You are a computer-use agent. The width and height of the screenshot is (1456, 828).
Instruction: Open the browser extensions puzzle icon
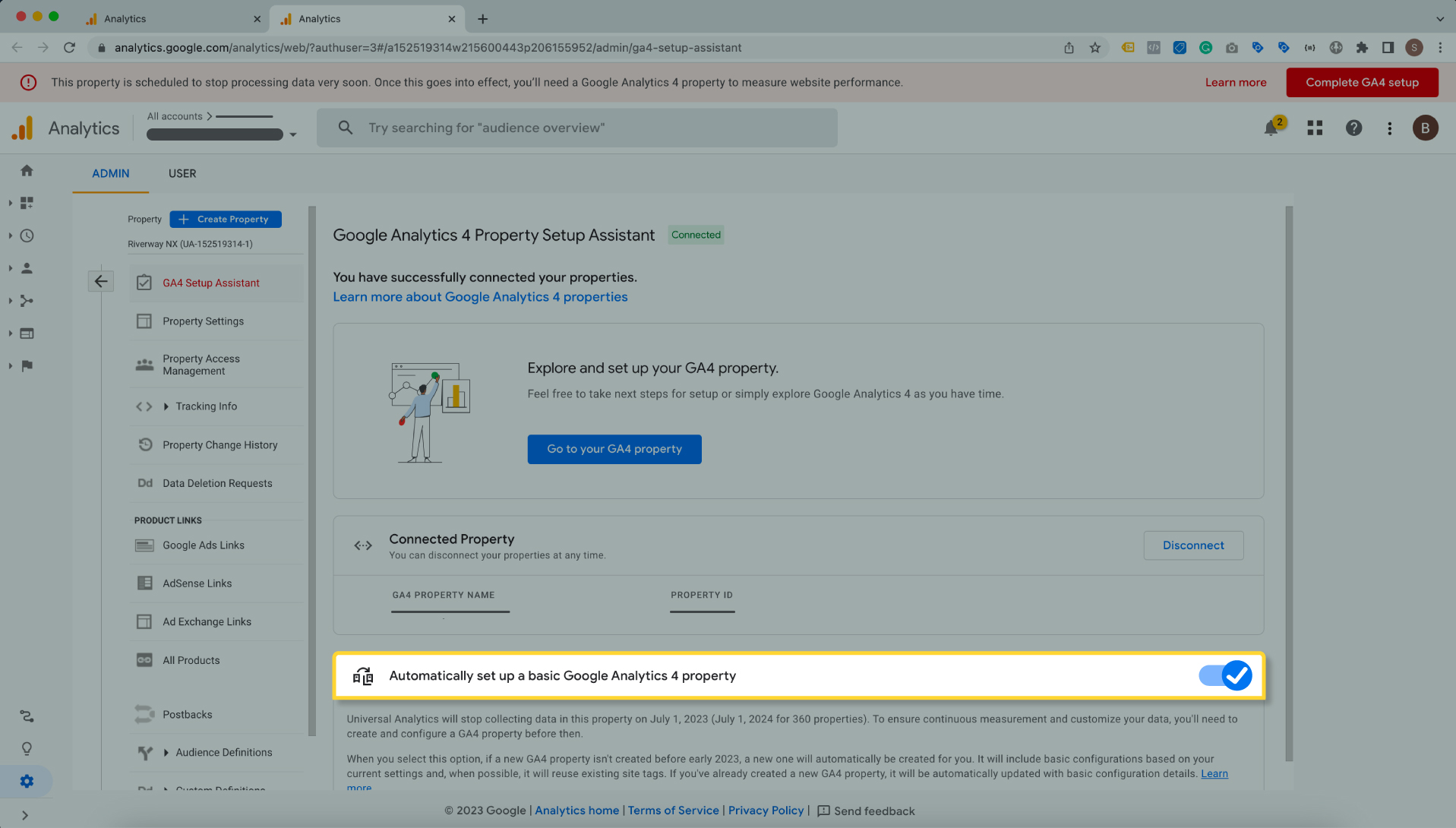[x=1362, y=48]
